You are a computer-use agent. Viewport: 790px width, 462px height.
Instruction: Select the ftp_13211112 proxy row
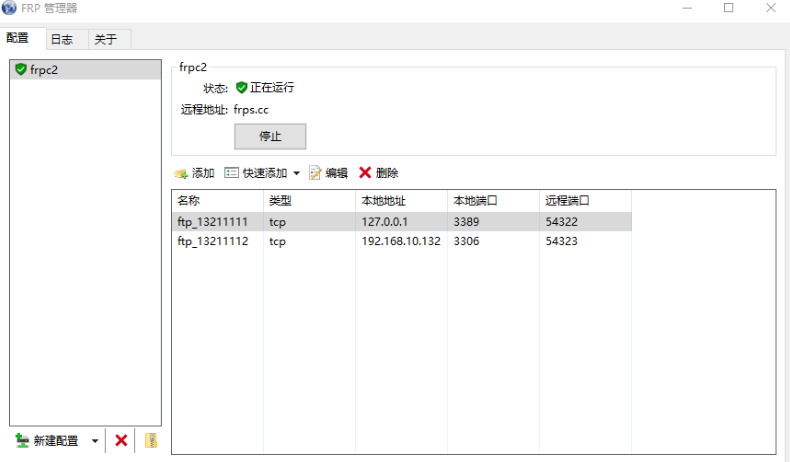pyautogui.click(x=402, y=241)
